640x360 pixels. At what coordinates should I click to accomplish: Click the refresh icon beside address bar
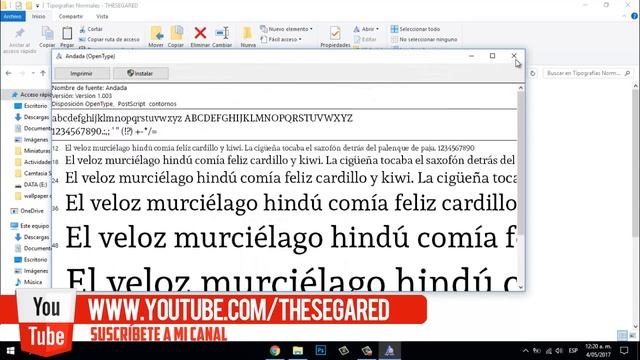(533, 73)
